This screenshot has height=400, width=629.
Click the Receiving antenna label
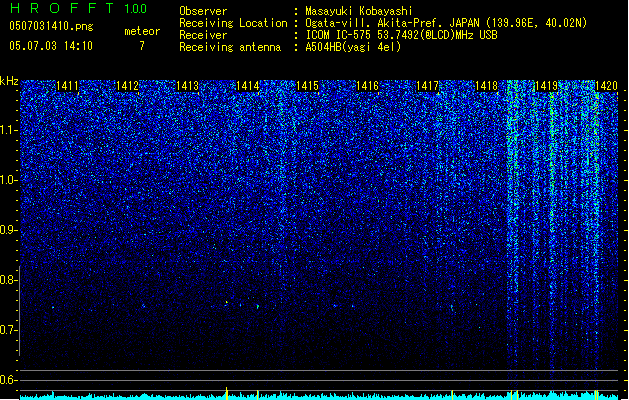230,47
